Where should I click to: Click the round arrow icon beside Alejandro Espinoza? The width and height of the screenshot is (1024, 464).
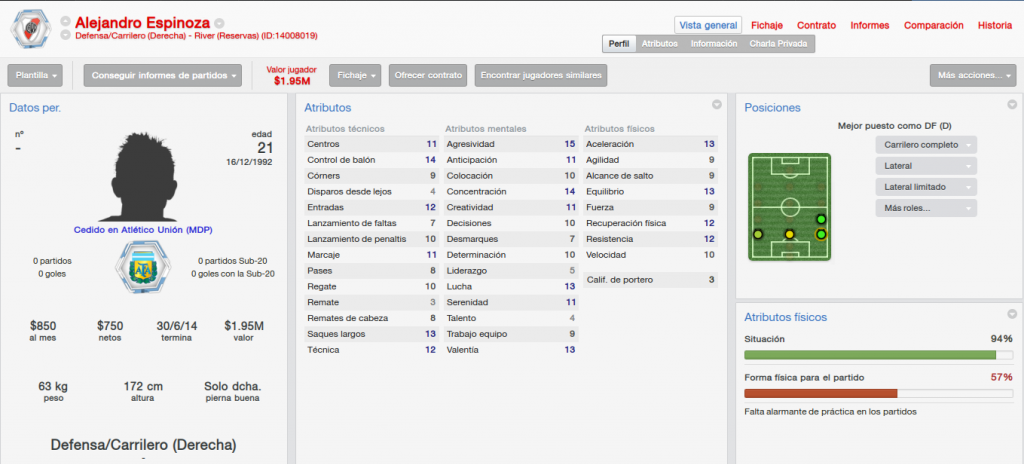[219, 23]
